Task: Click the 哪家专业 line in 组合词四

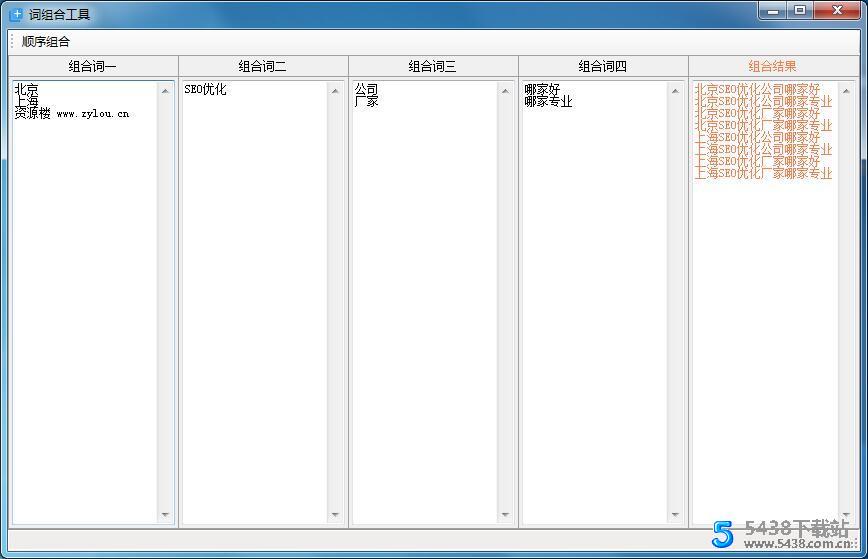Action: tap(548, 101)
